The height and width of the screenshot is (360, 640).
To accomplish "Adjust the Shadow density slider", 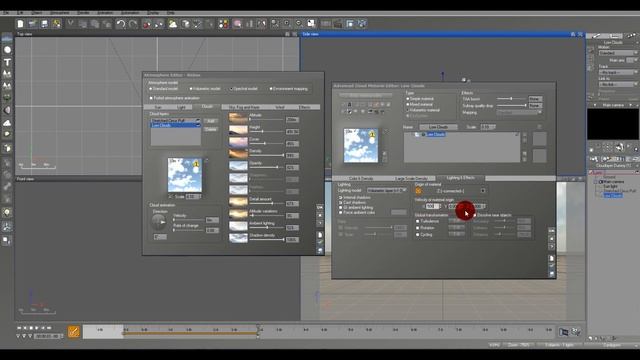I will point(266,240).
